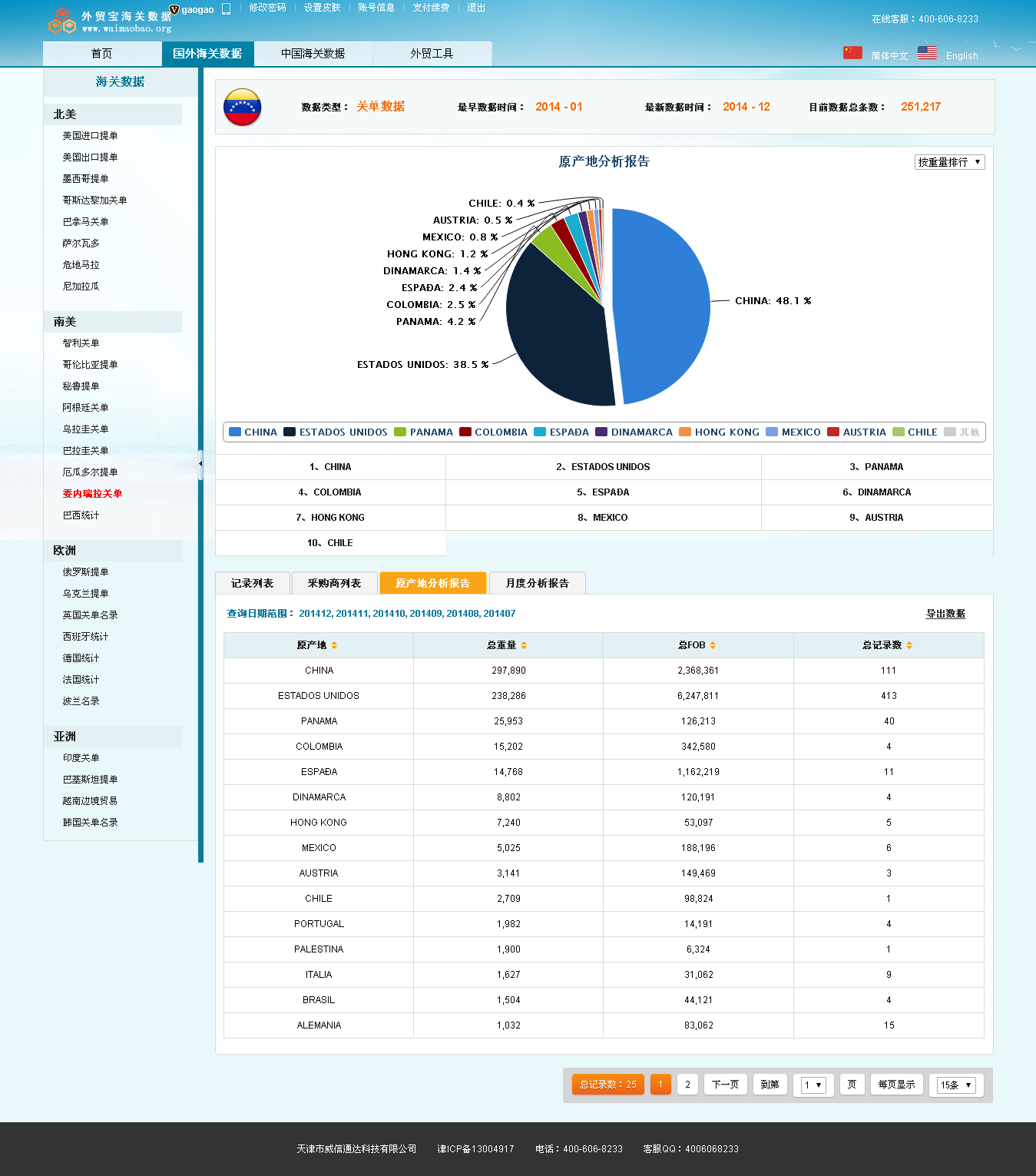Toggle ESTADOS UNIDOS legend swatch

pyautogui.click(x=290, y=432)
